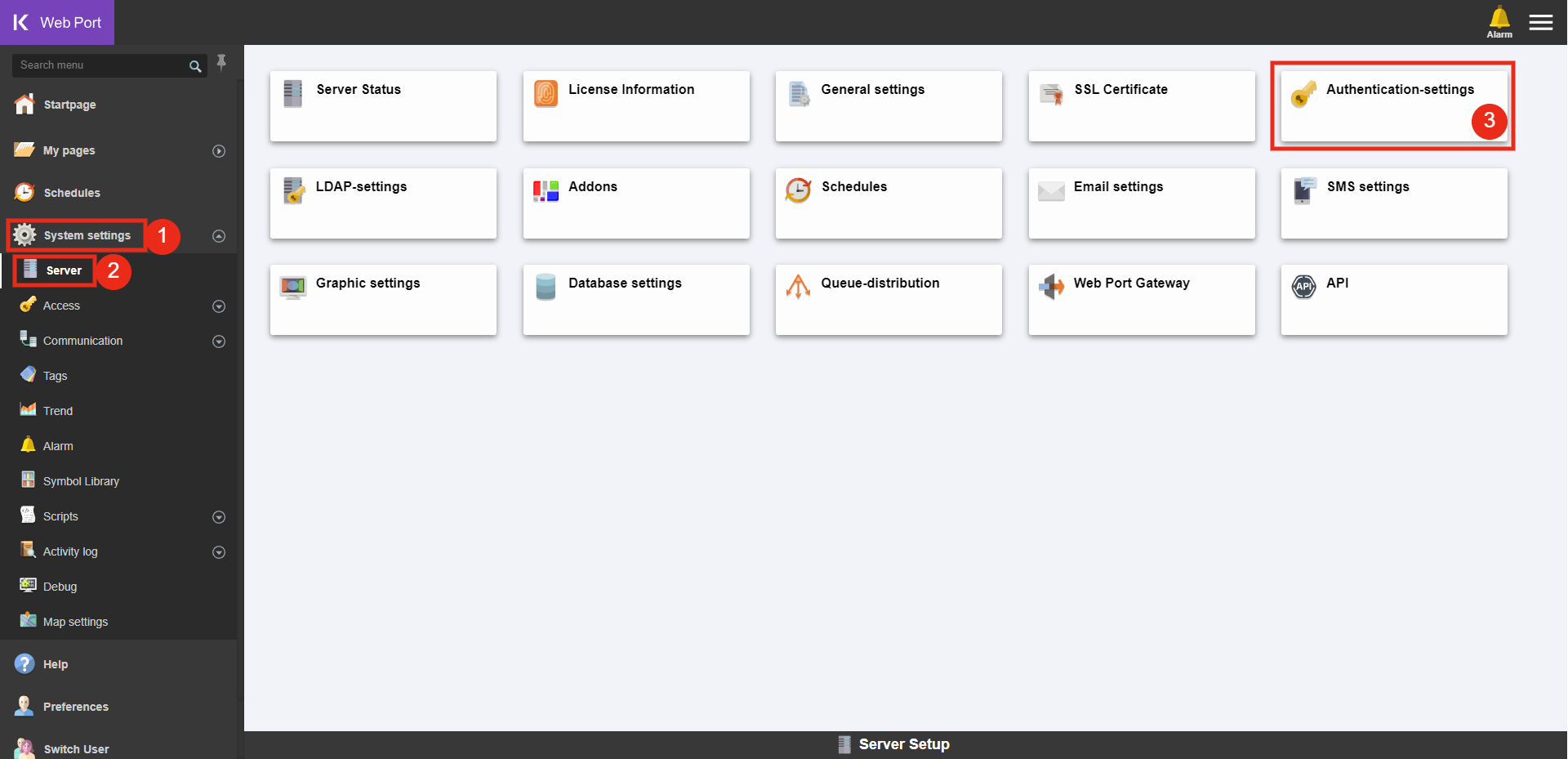This screenshot has height=759, width=1568.
Task: Click the Alarm bell icon in sidebar
Action: click(29, 444)
